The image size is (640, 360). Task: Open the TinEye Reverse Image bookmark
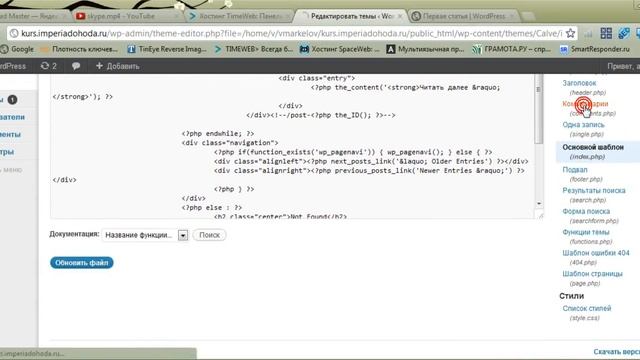pos(167,49)
